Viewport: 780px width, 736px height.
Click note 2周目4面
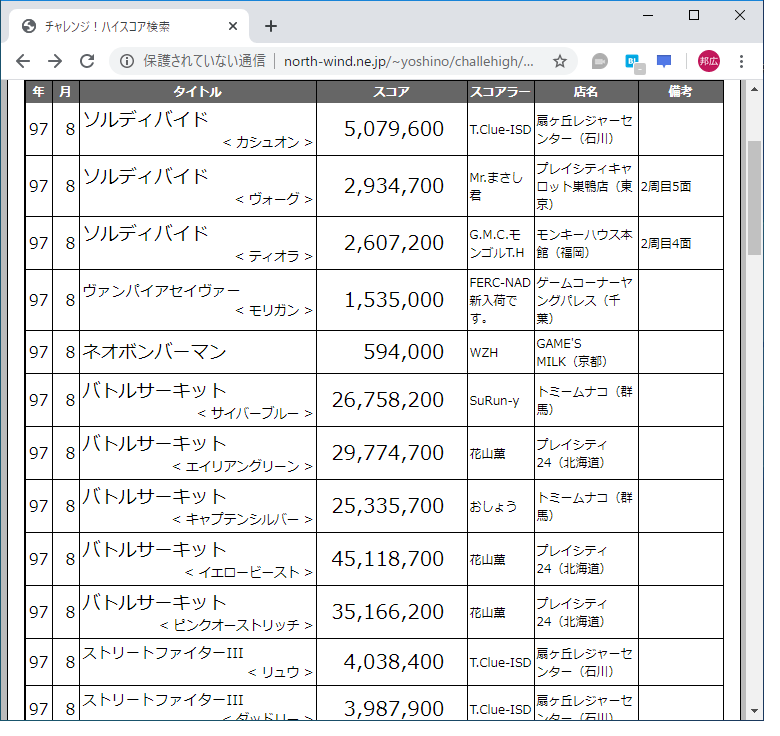coord(666,244)
